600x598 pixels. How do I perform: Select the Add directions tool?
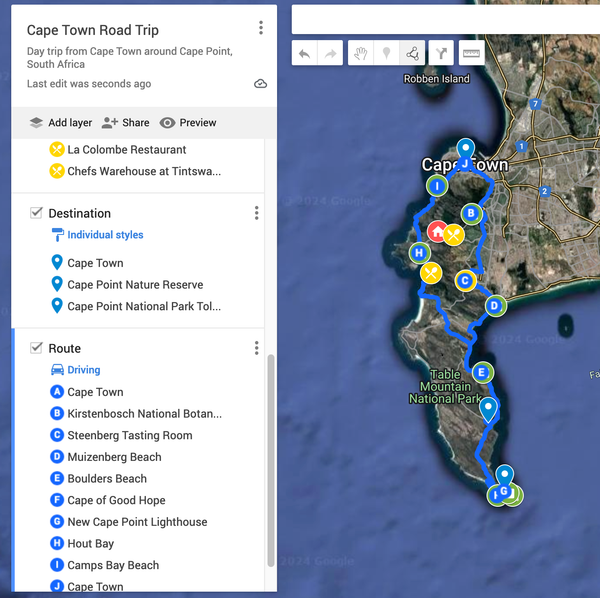click(x=441, y=53)
